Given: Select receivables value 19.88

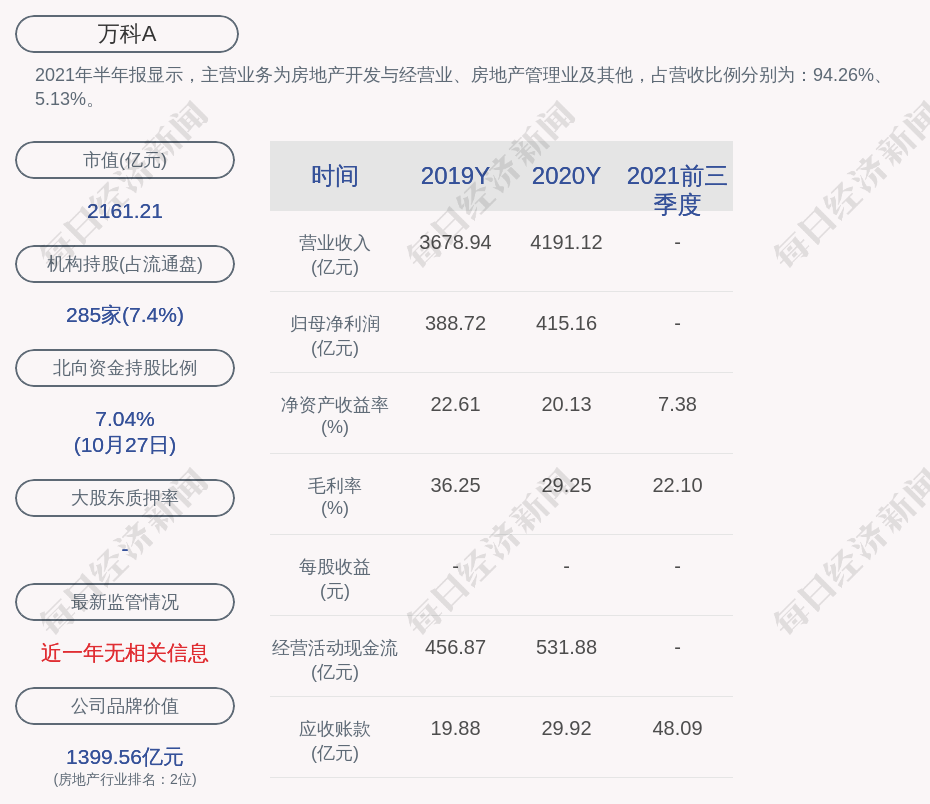Looking at the screenshot, I should [x=455, y=729].
